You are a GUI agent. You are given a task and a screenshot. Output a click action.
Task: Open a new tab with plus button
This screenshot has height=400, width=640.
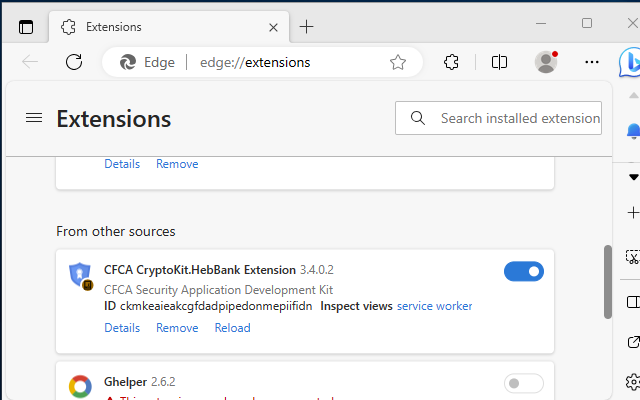[x=306, y=27]
